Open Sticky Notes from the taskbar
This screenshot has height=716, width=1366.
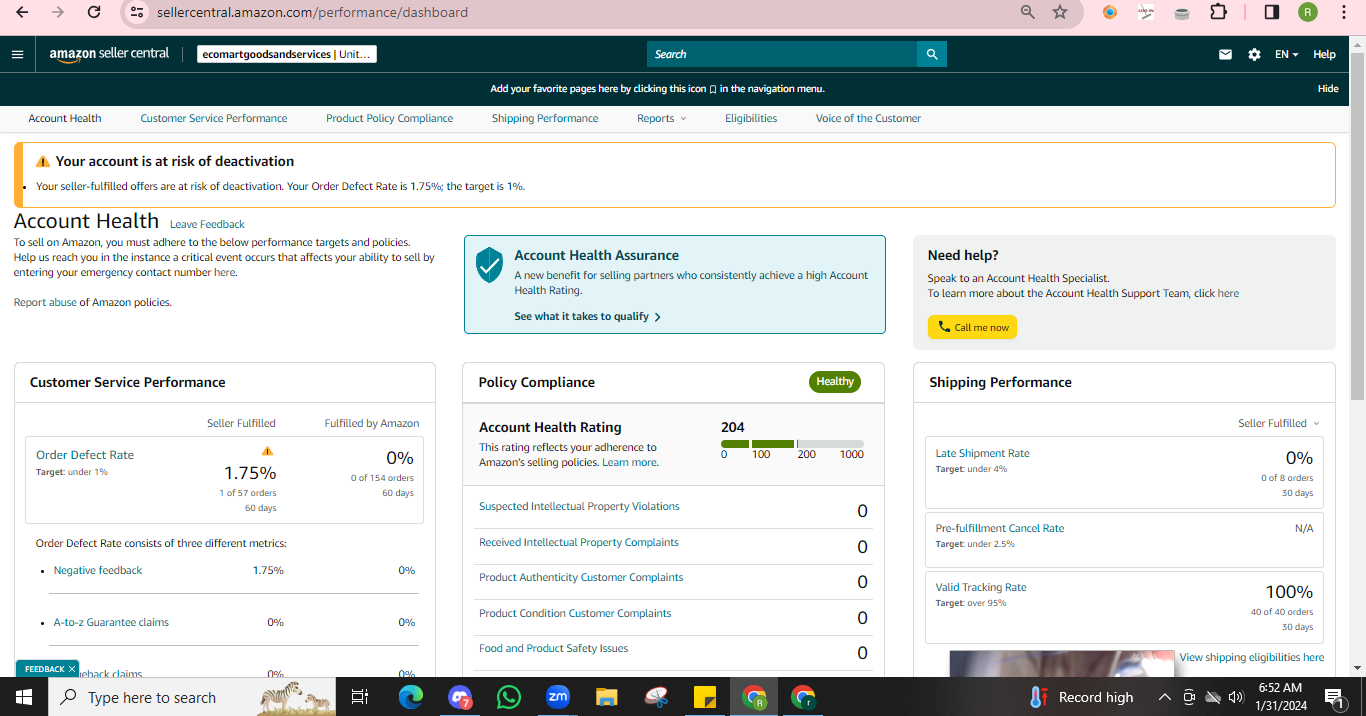tap(705, 697)
